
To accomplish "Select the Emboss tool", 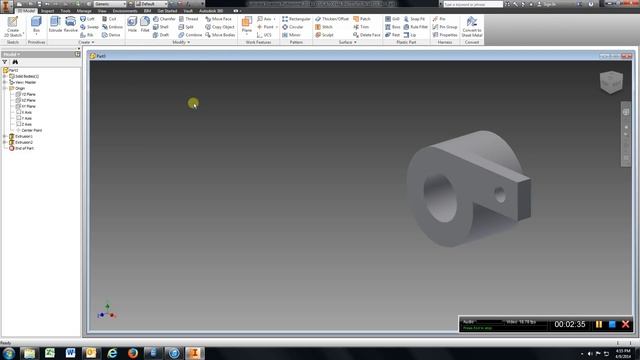I will click(x=112, y=27).
